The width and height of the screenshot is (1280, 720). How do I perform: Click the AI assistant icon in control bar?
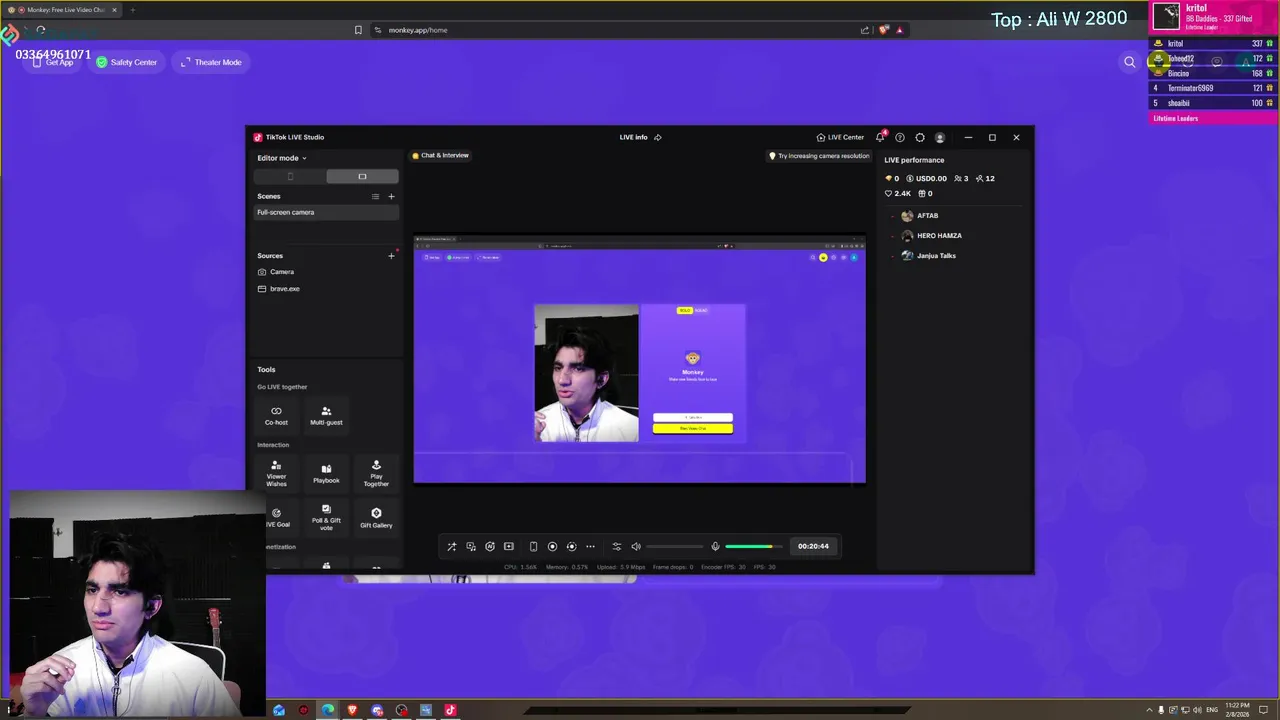pyautogui.click(x=490, y=546)
